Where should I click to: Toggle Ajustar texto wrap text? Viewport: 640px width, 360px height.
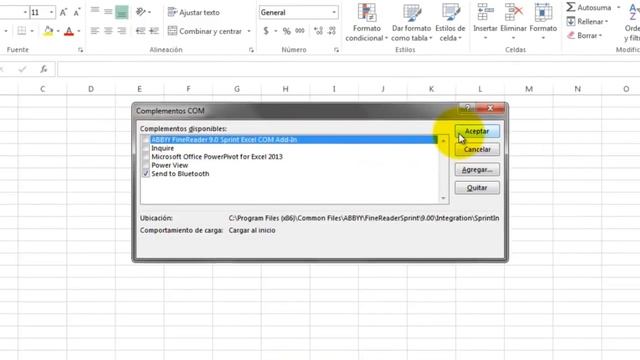194,12
